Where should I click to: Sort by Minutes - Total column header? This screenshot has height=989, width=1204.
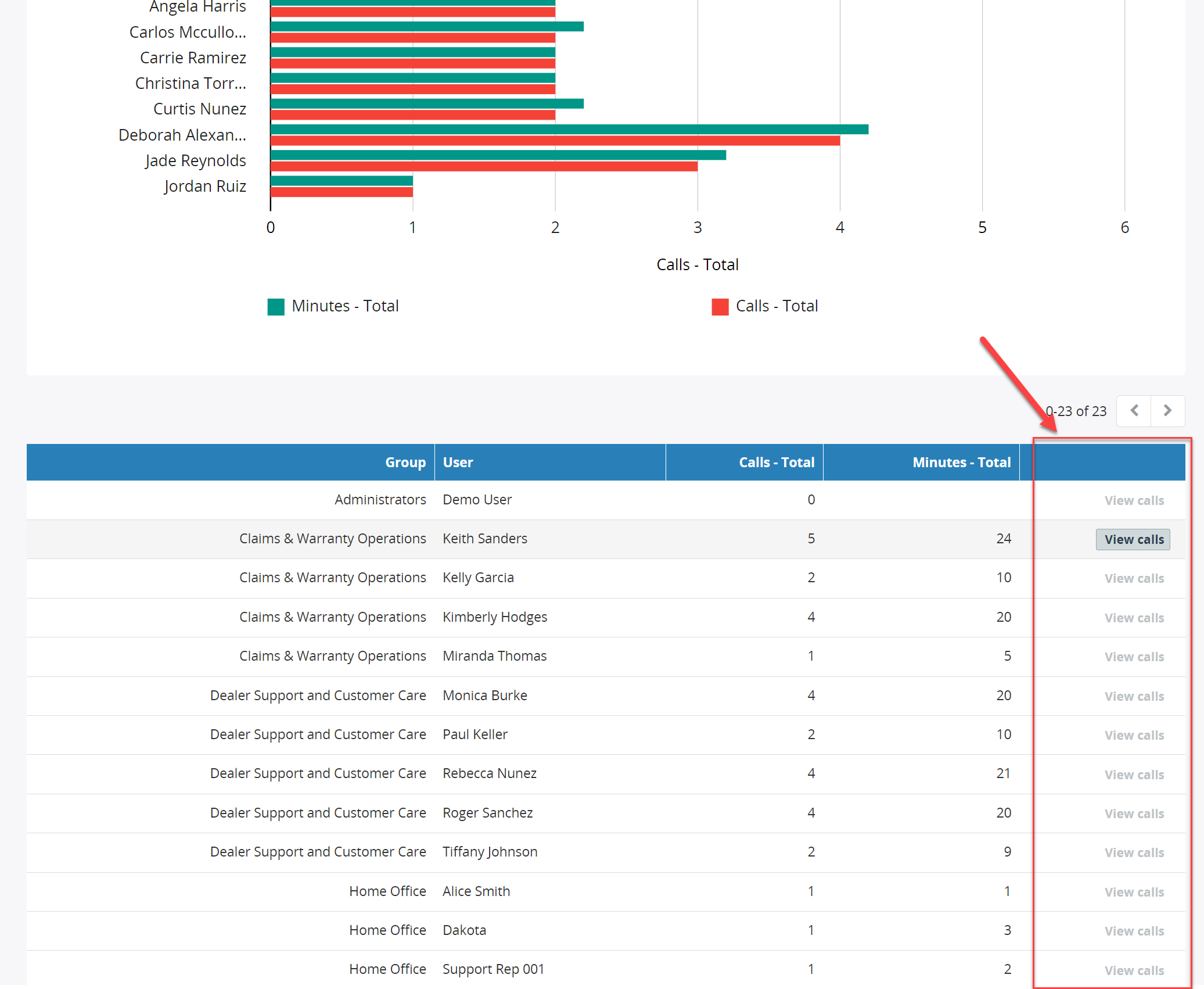[x=961, y=463]
